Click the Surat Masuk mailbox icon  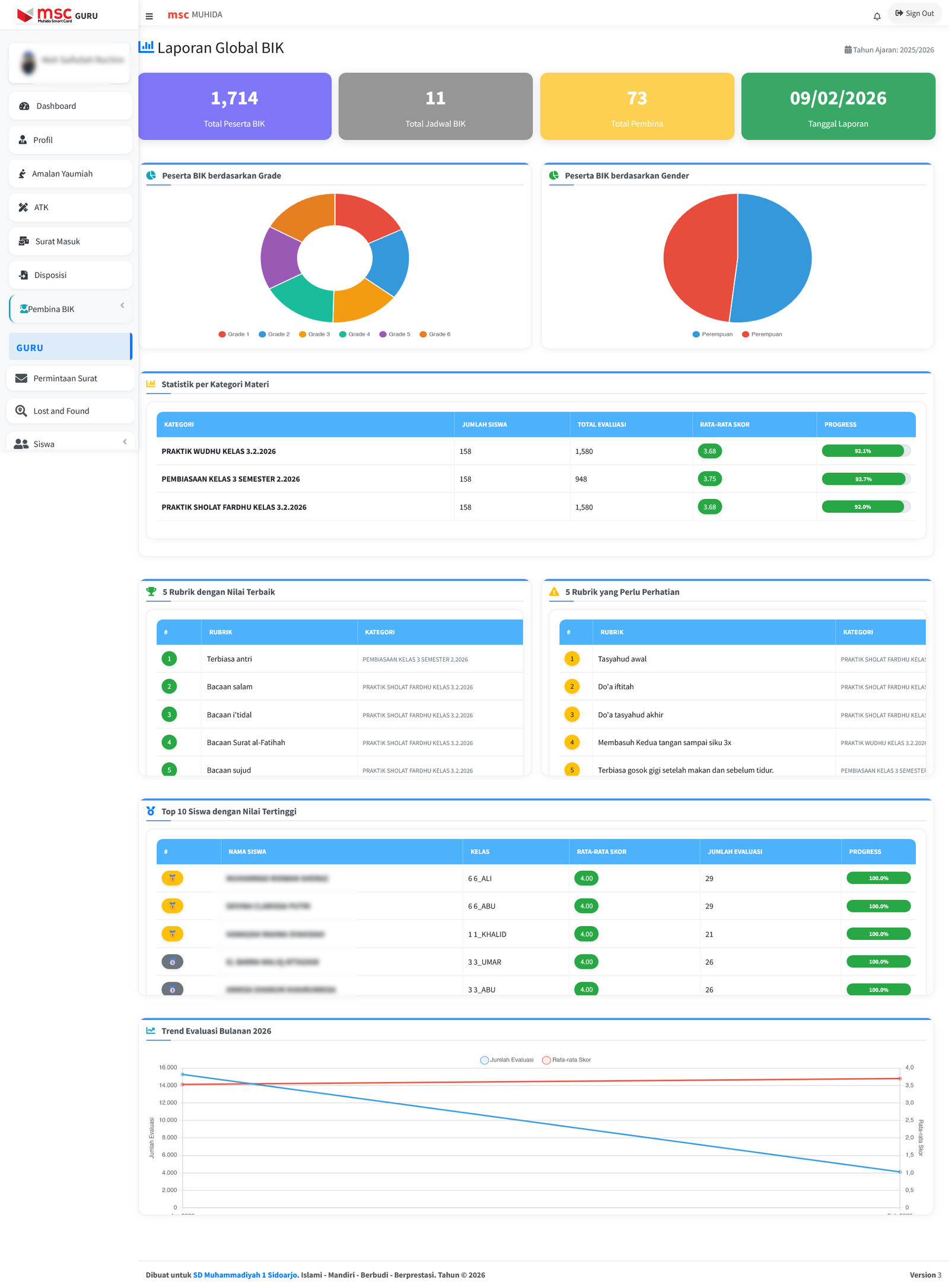tap(24, 241)
